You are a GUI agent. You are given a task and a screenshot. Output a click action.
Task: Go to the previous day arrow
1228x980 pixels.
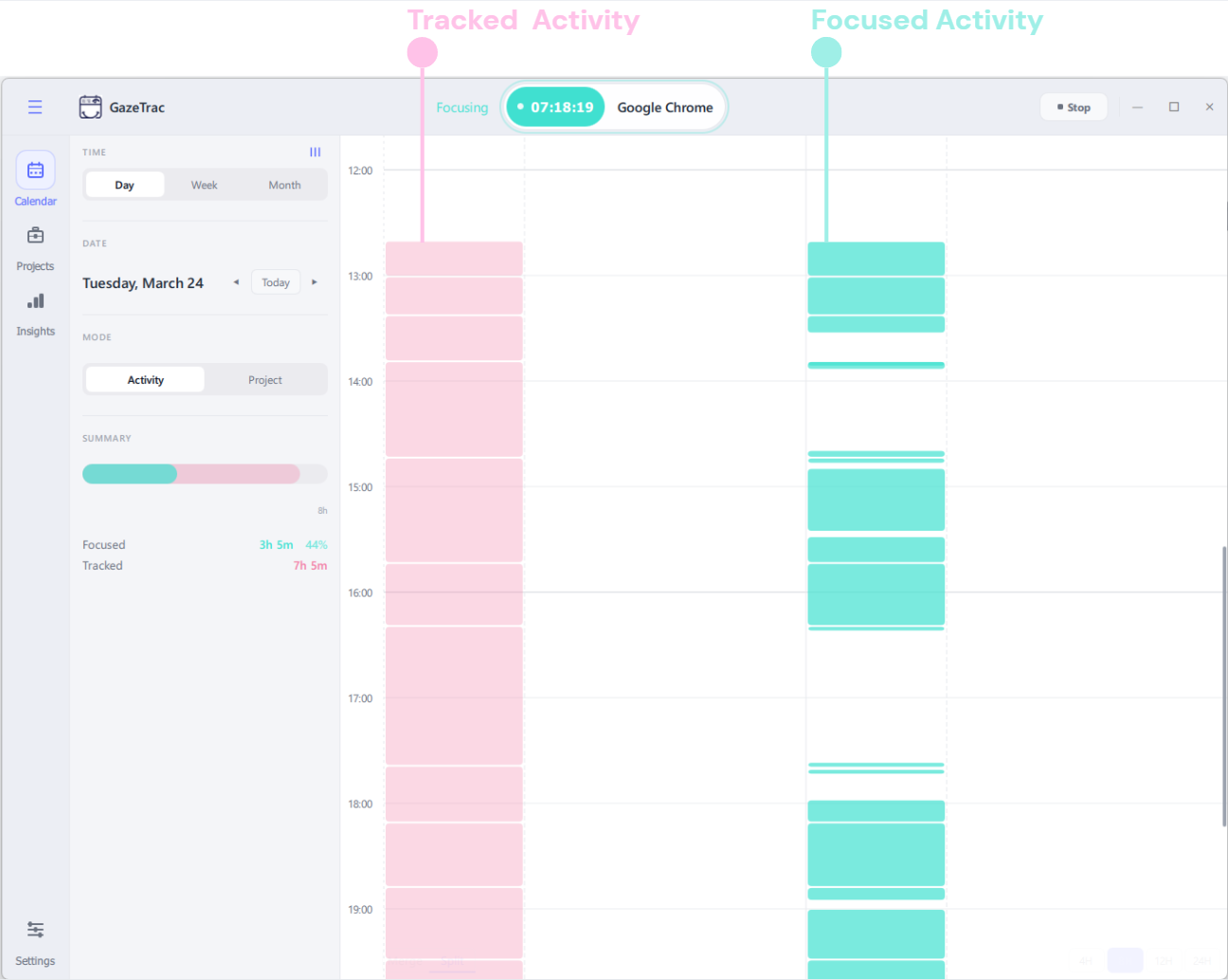(236, 282)
